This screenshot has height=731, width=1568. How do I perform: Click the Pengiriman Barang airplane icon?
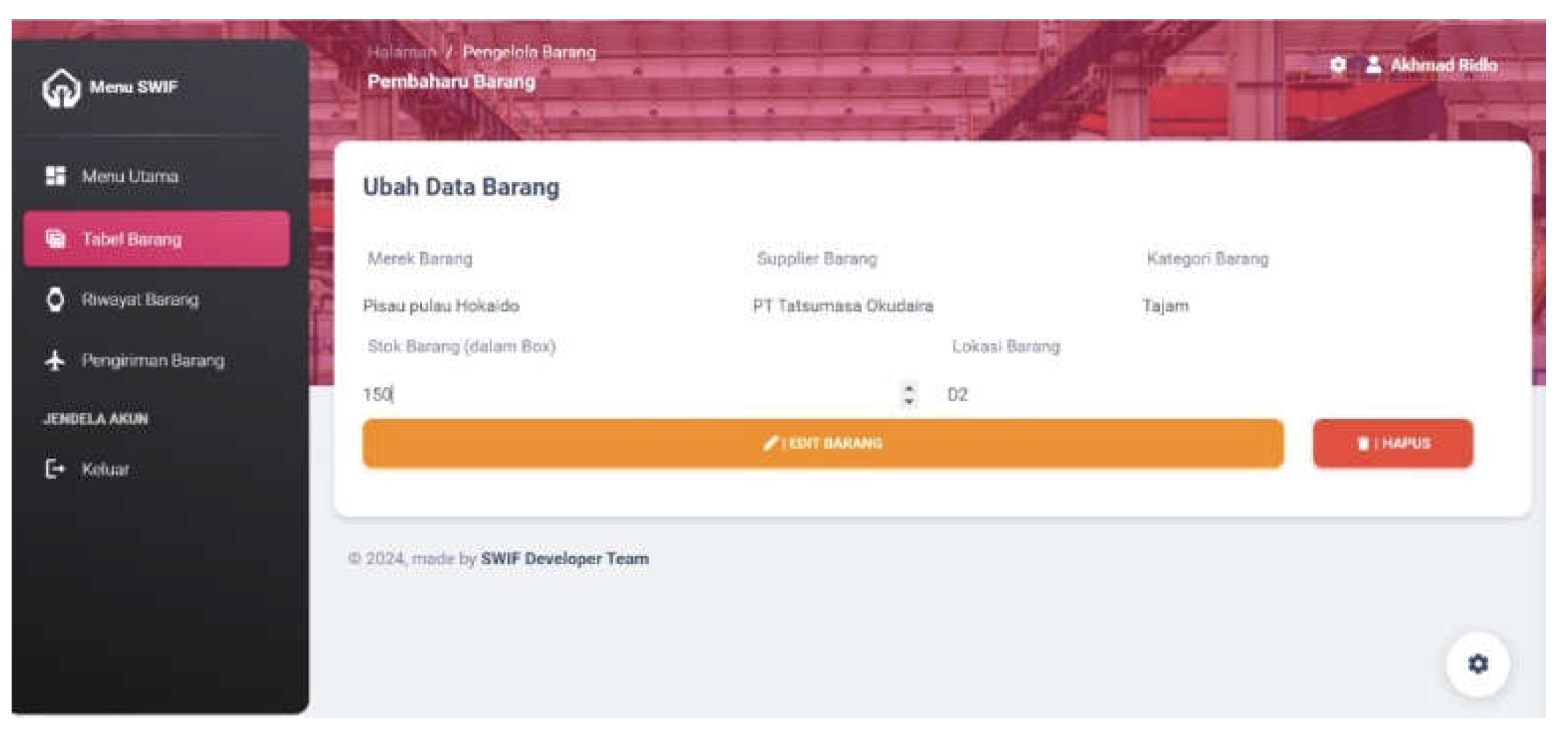click(55, 361)
